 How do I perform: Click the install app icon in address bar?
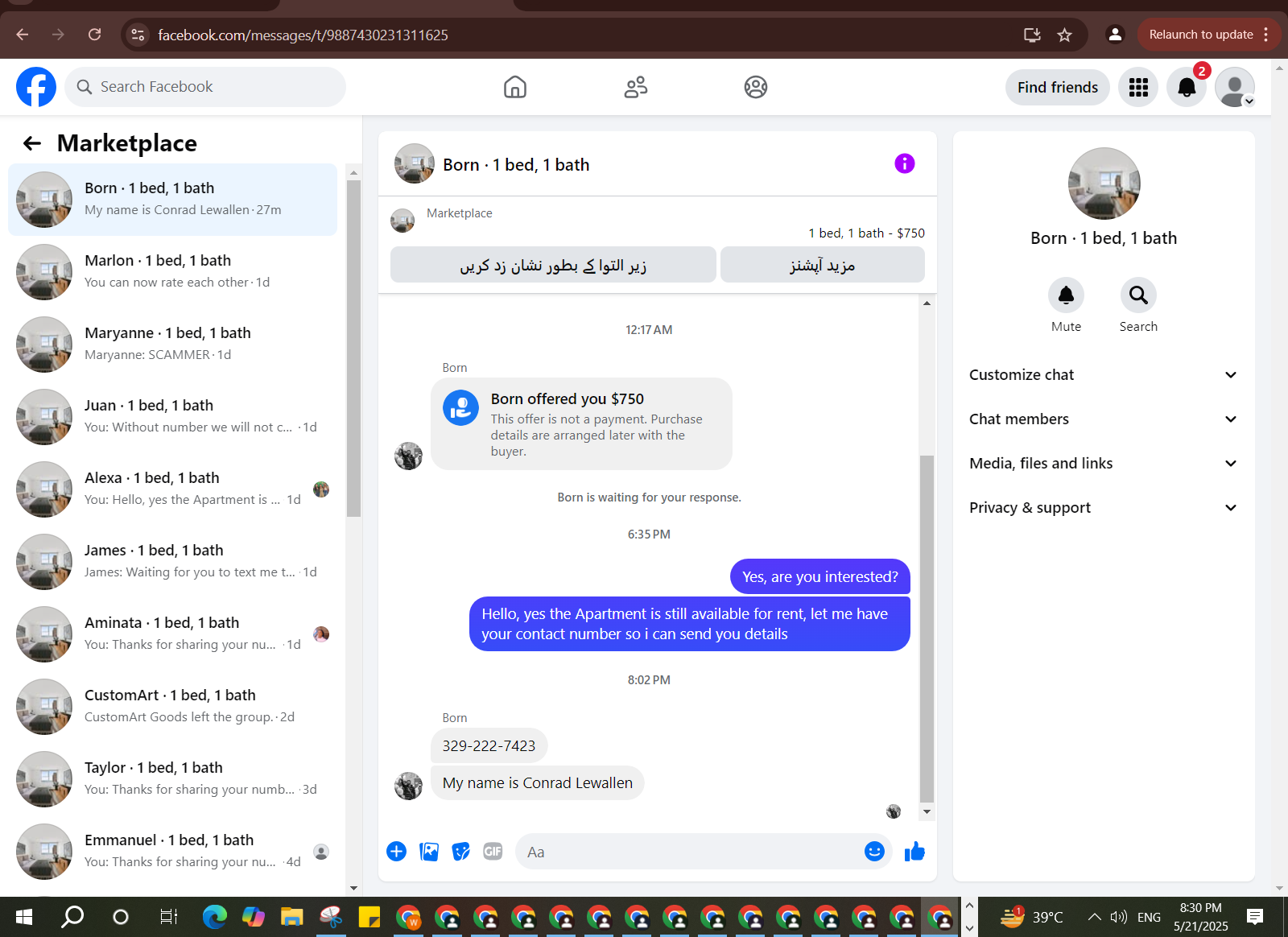[x=1032, y=35]
